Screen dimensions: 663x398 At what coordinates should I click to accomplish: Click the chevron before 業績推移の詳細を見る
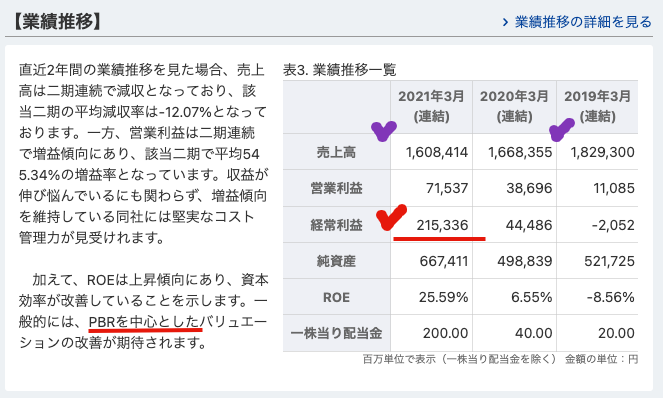tap(505, 22)
